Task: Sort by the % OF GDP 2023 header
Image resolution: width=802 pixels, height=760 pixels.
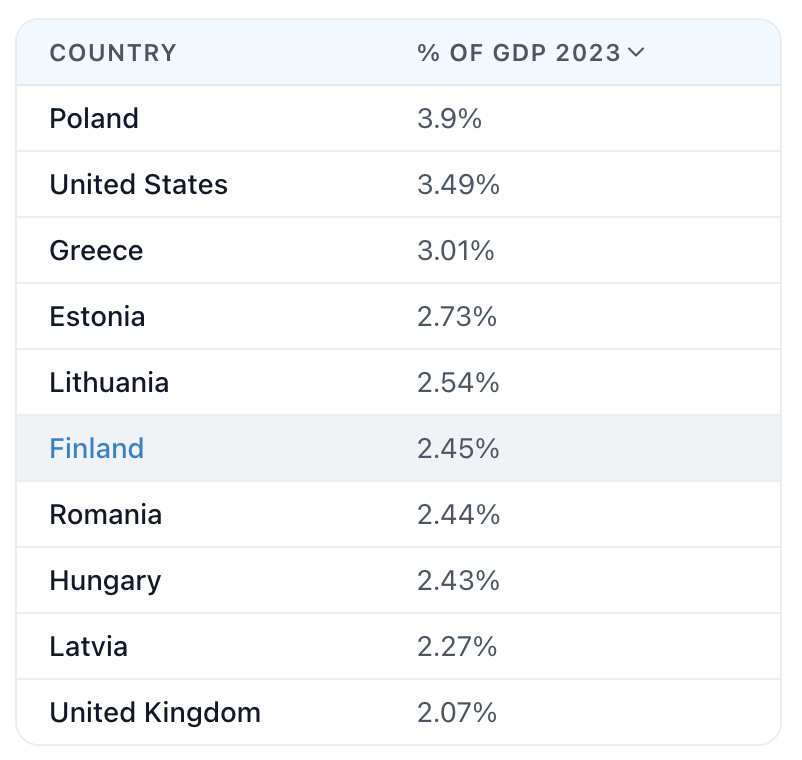Action: coord(519,53)
